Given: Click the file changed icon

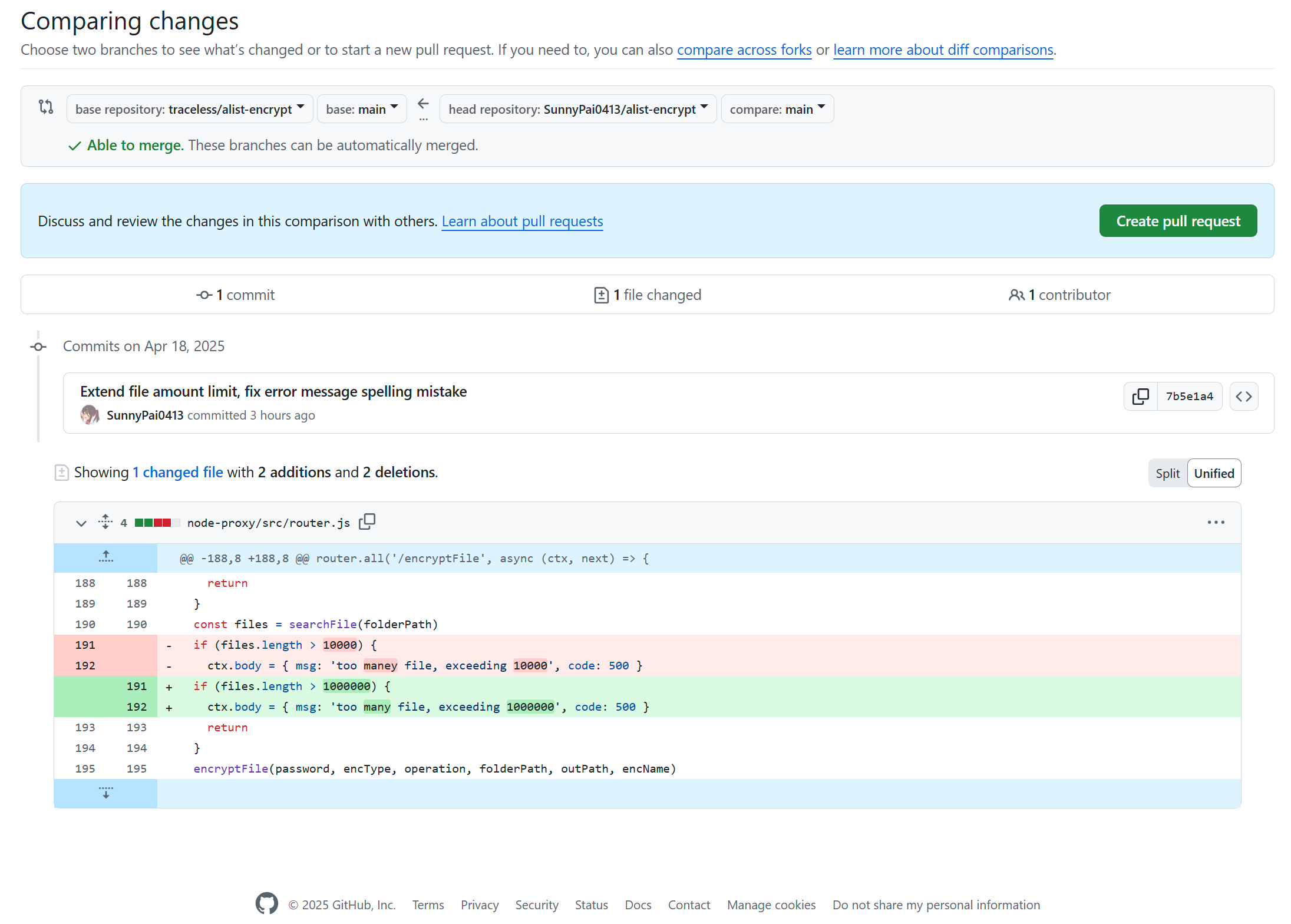Looking at the screenshot, I should (601, 295).
